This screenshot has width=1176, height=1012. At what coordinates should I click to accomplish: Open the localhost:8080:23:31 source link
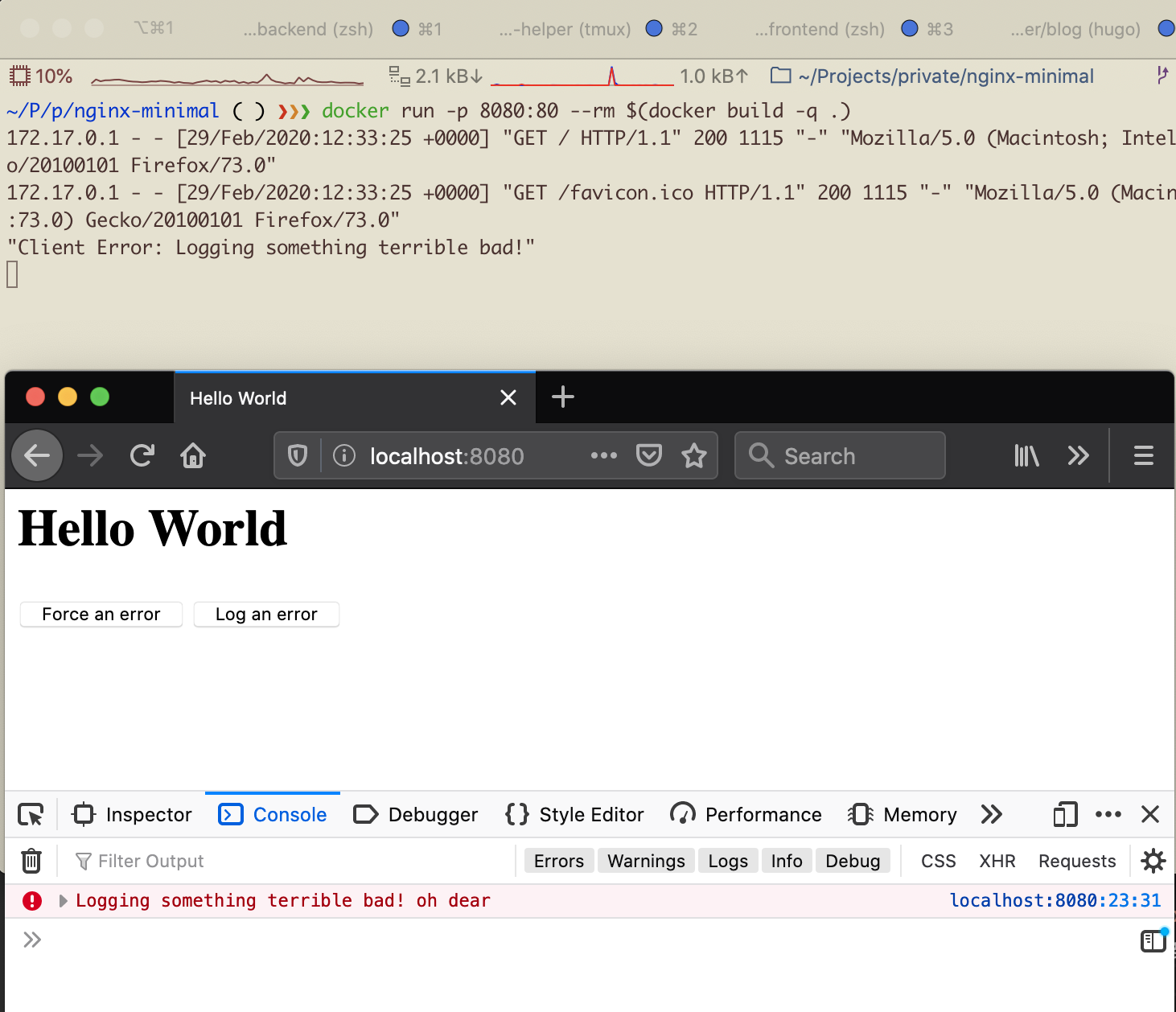click(x=1055, y=900)
